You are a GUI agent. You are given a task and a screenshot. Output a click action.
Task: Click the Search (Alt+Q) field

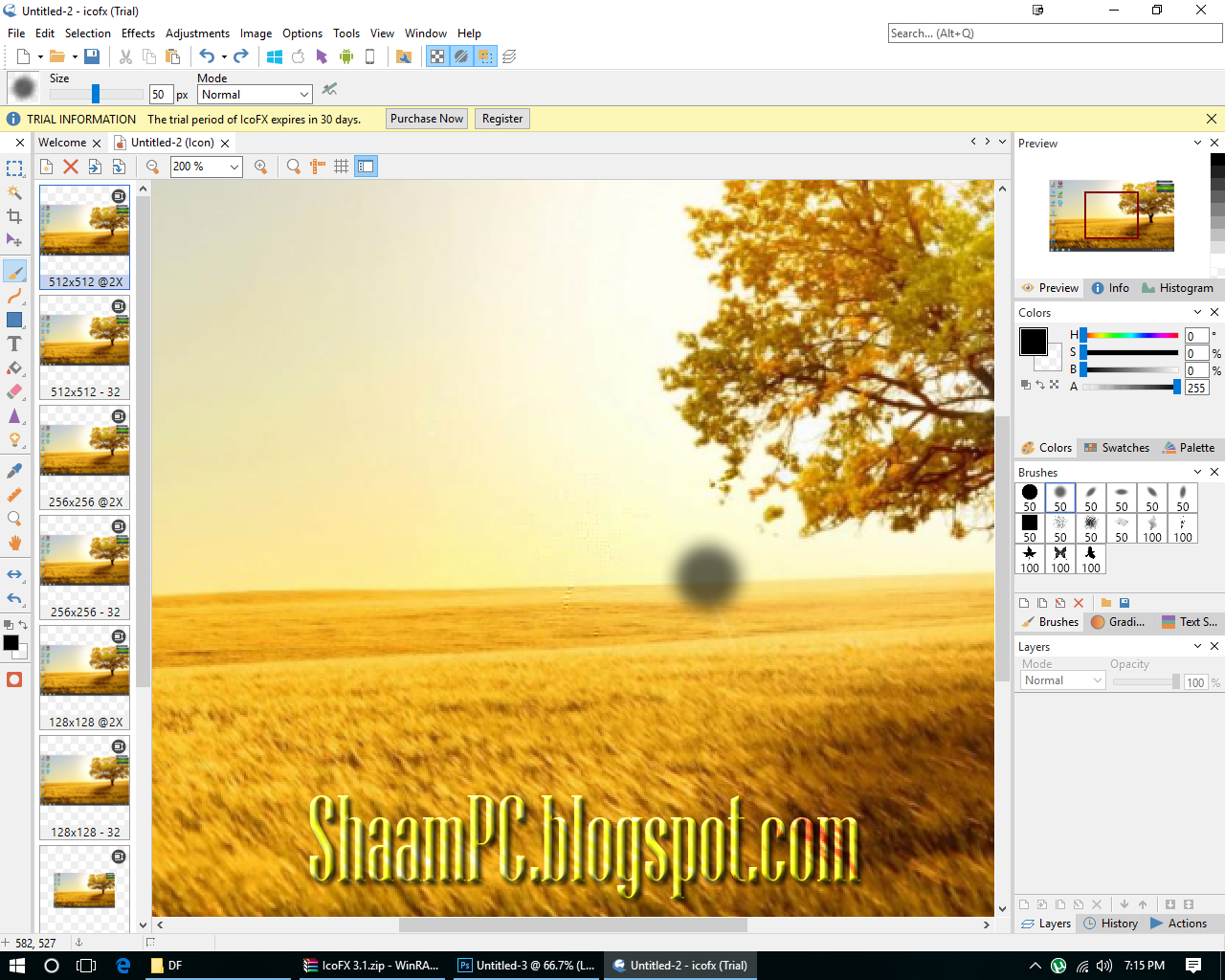click(1055, 33)
